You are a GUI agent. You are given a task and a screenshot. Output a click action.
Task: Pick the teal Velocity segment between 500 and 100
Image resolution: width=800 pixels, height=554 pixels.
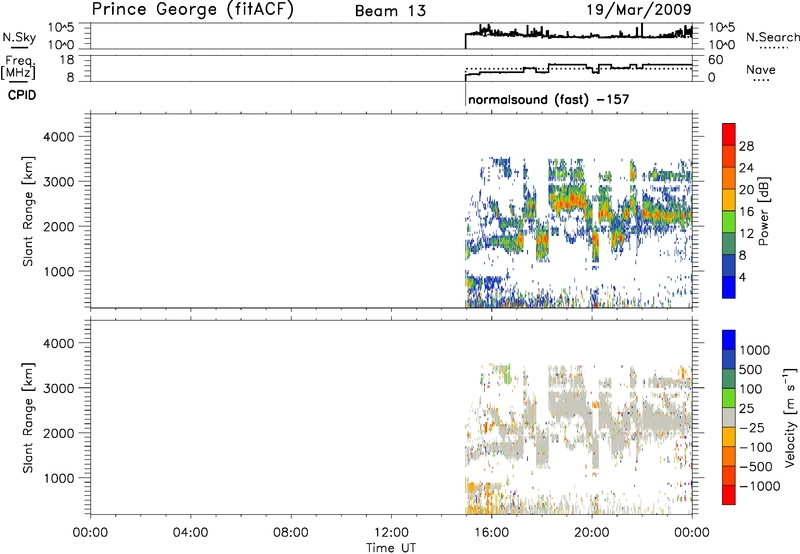[729, 379]
